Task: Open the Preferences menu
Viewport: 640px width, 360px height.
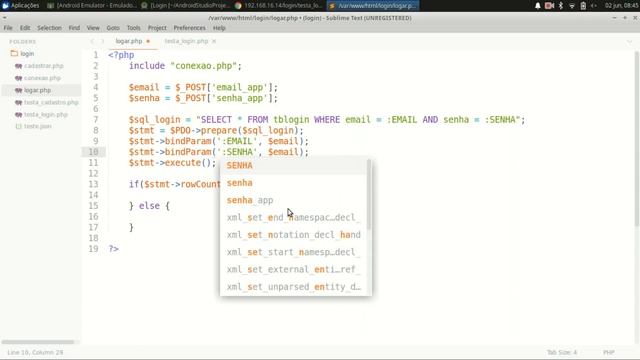Action: click(x=189, y=28)
